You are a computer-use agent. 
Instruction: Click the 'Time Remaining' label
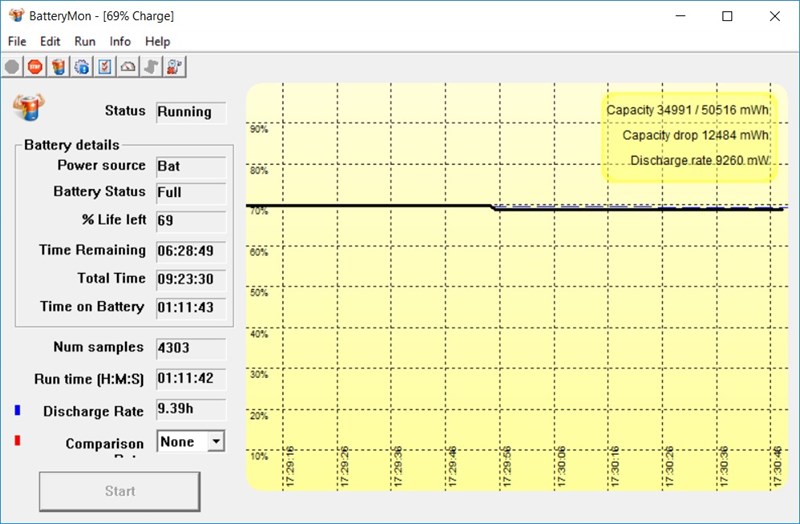tap(92, 250)
